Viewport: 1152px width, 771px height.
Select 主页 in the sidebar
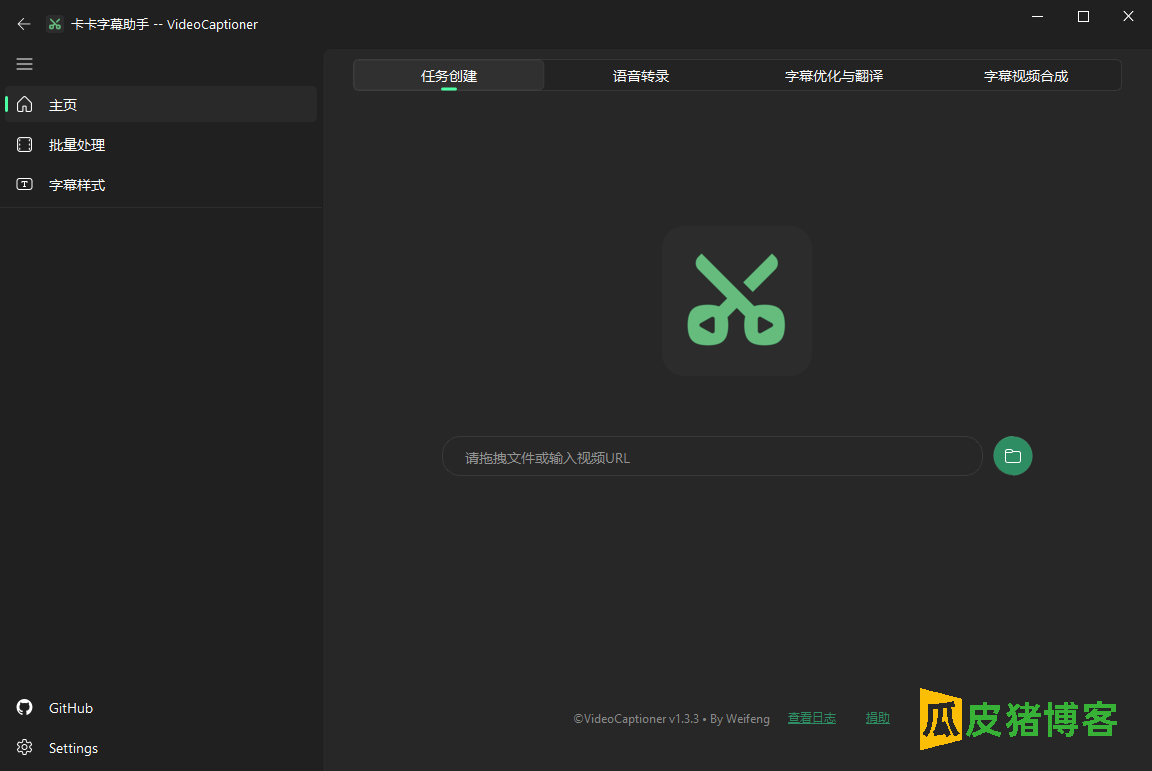click(161, 104)
